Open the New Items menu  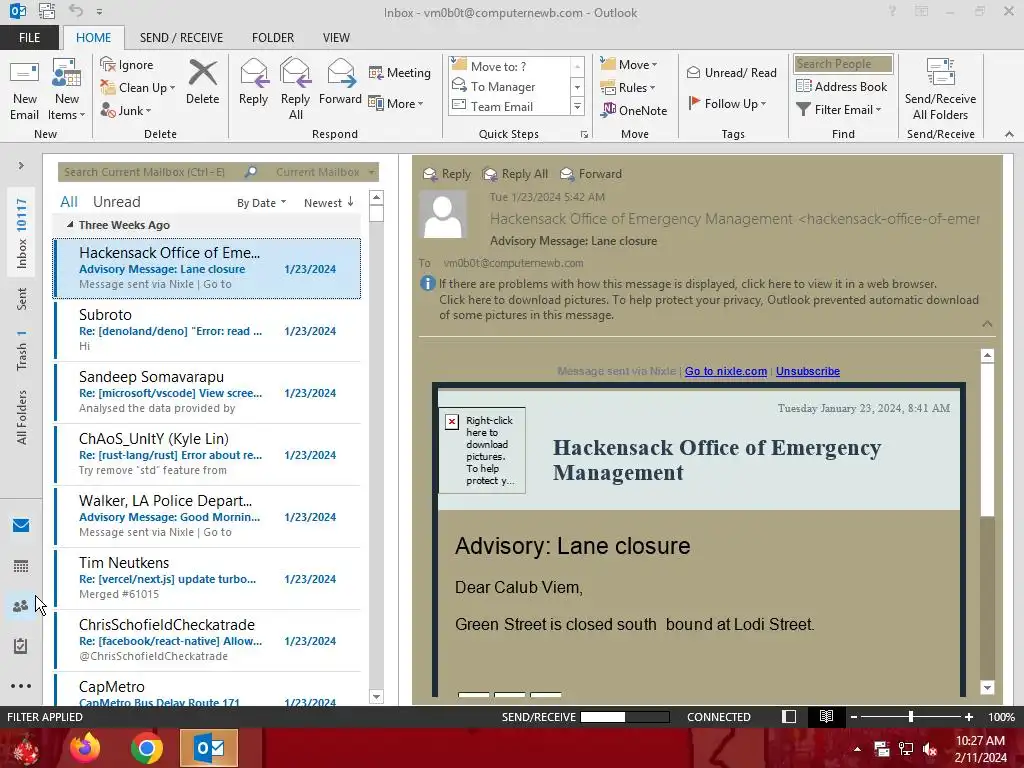(67, 90)
